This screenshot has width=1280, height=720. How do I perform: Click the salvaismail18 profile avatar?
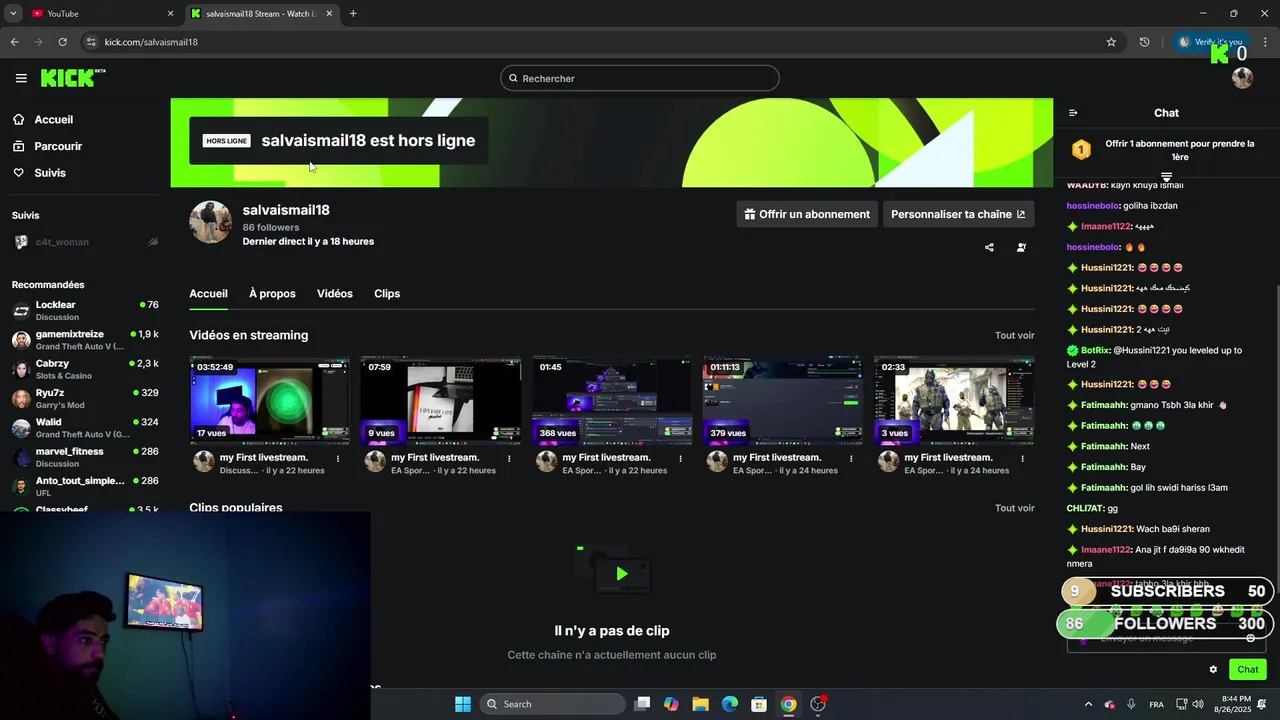coord(210,222)
